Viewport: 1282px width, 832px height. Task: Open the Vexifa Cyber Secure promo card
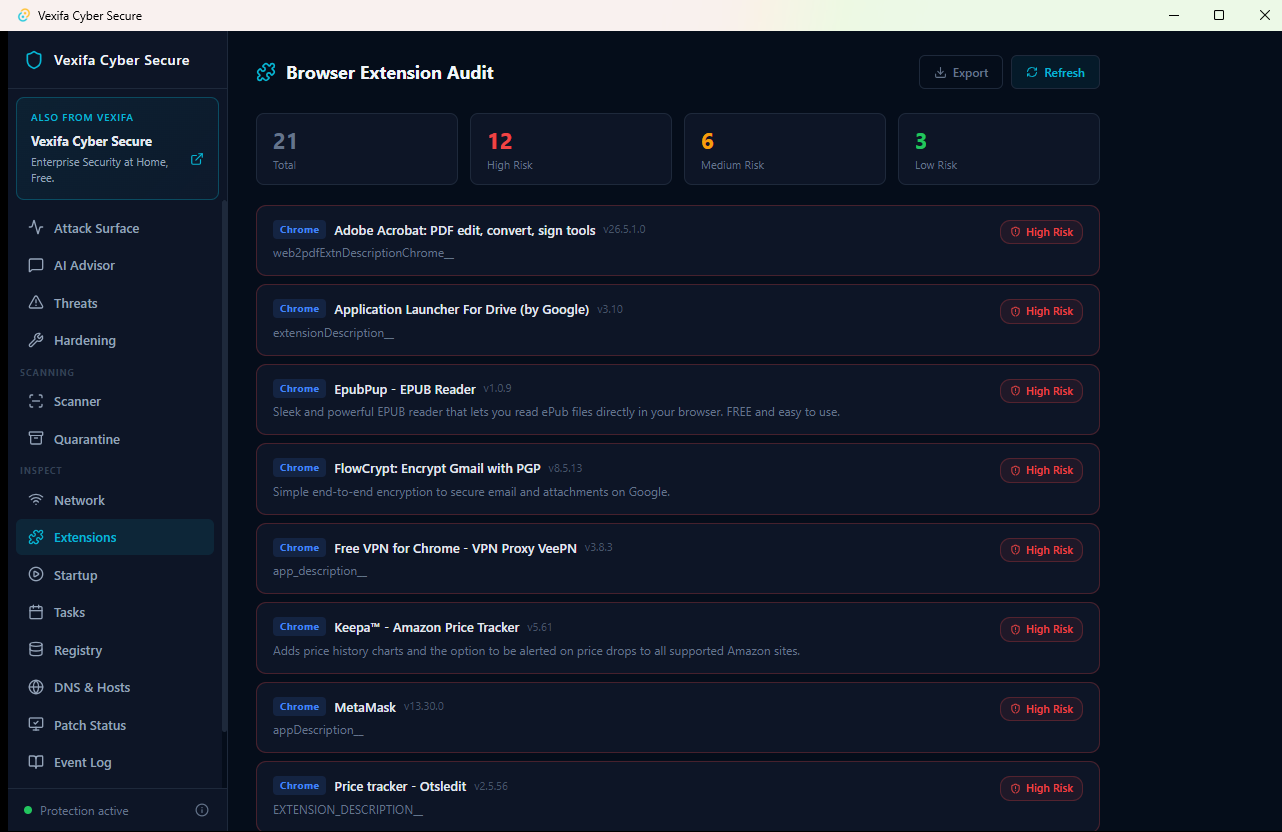tap(117, 148)
